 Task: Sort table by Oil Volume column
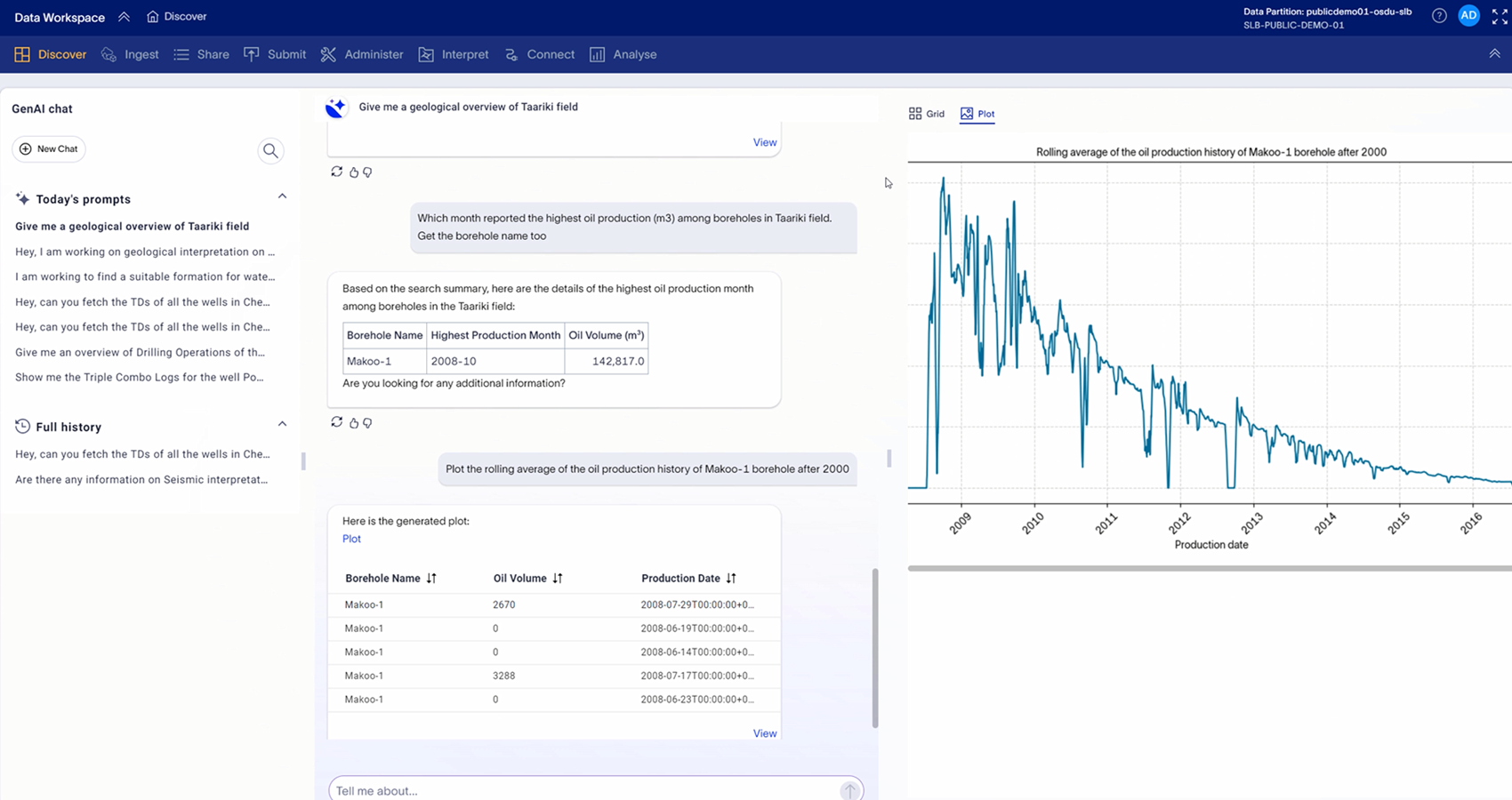coord(558,579)
